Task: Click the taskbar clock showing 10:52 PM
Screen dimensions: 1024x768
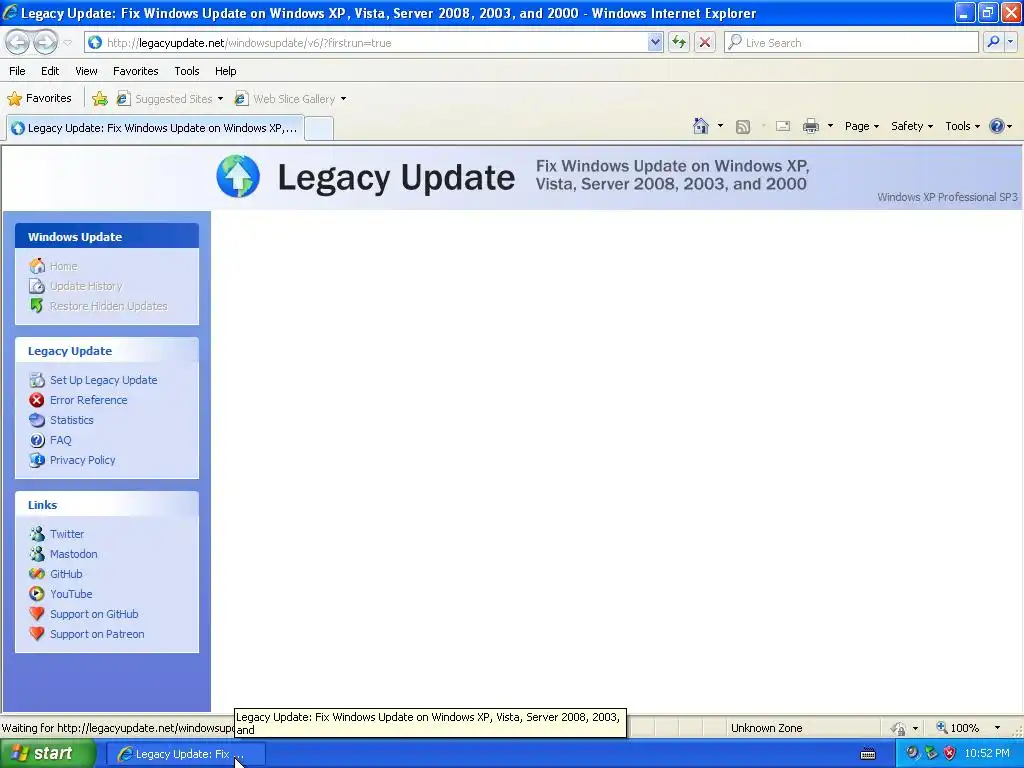Action: pyautogui.click(x=987, y=754)
